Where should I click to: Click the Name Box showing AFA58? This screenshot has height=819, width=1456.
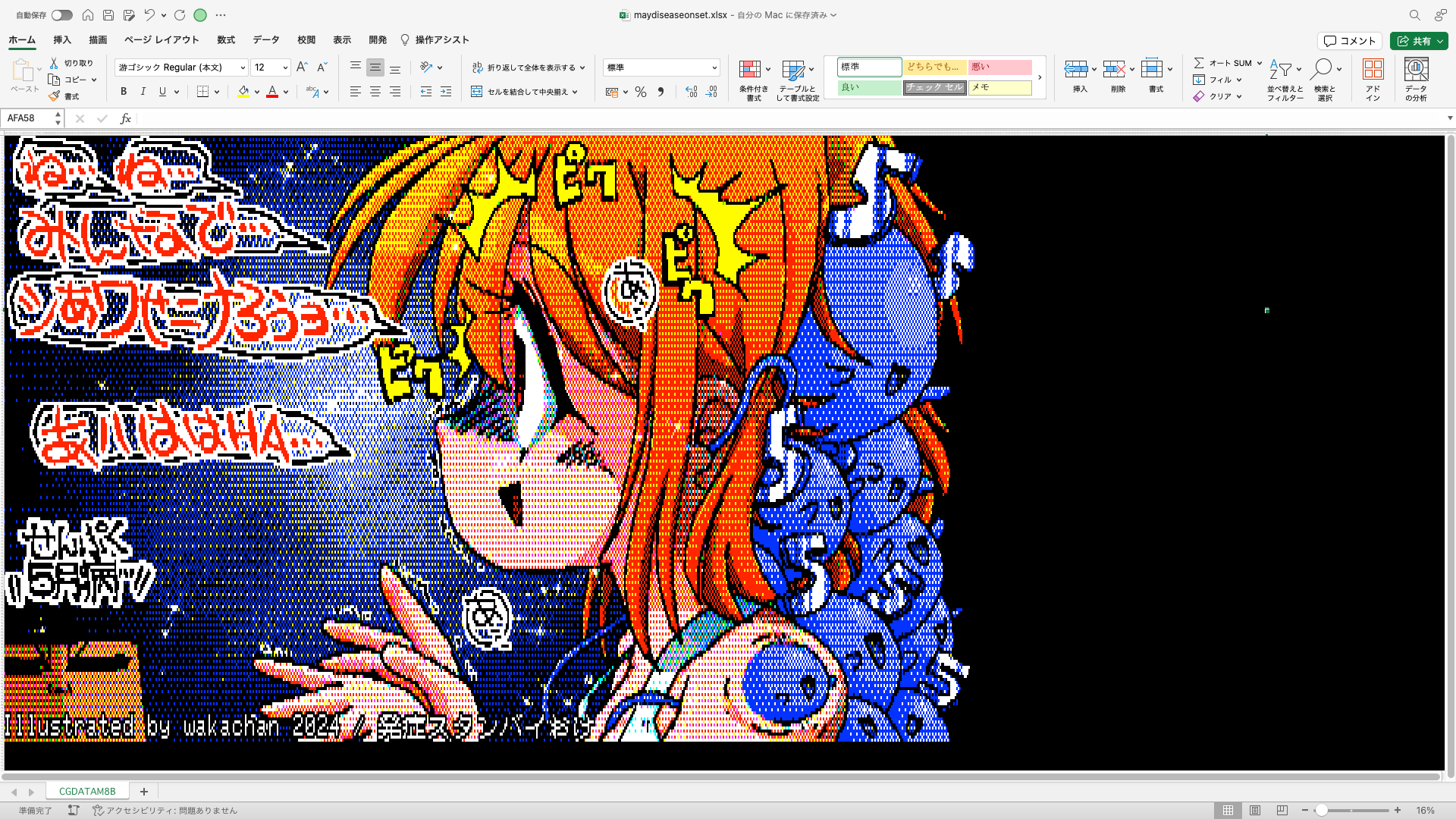[x=29, y=118]
